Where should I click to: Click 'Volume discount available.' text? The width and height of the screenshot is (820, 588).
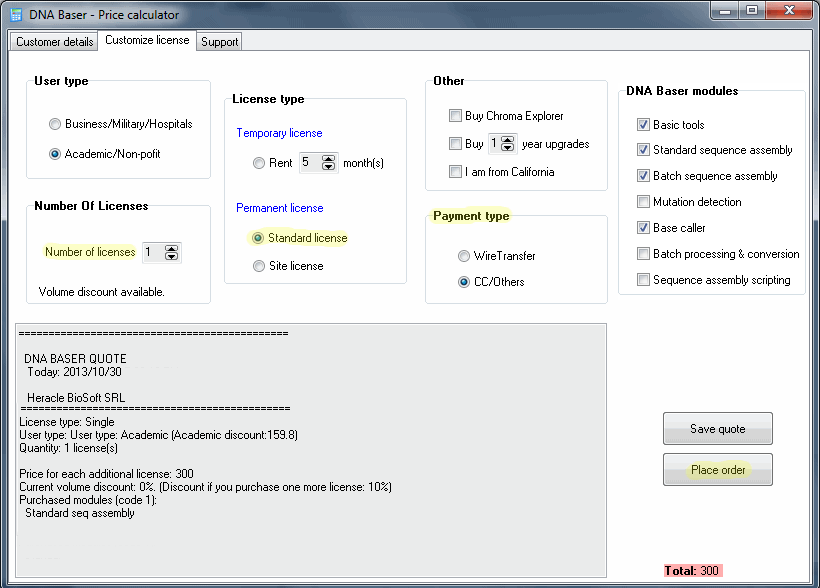101,292
